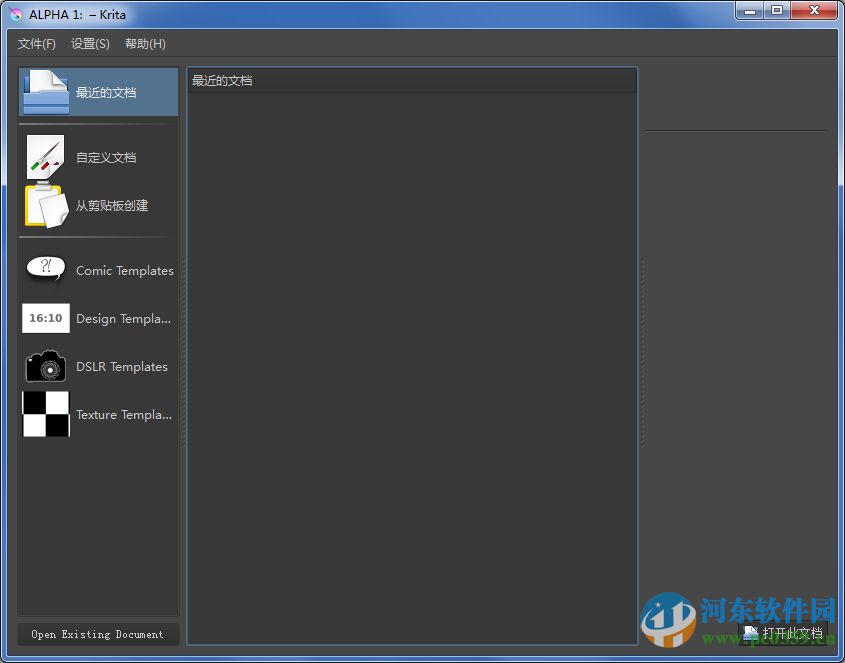Click the document icon beside 打开此文档
845x663 pixels.
point(750,633)
